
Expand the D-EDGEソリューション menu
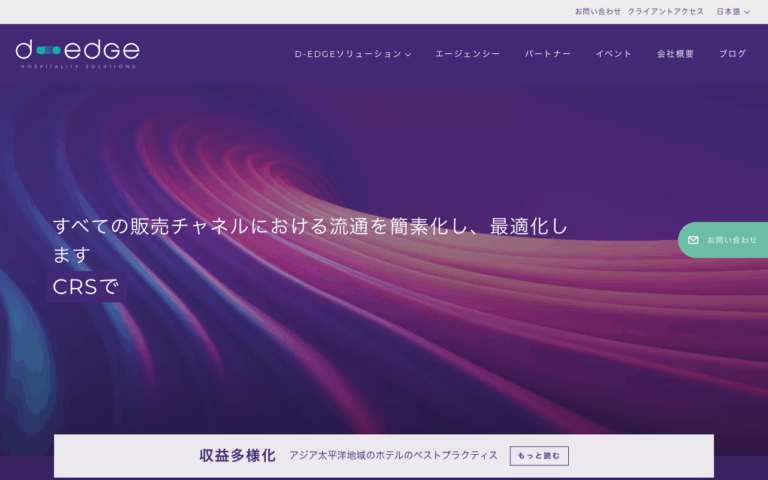(x=353, y=54)
